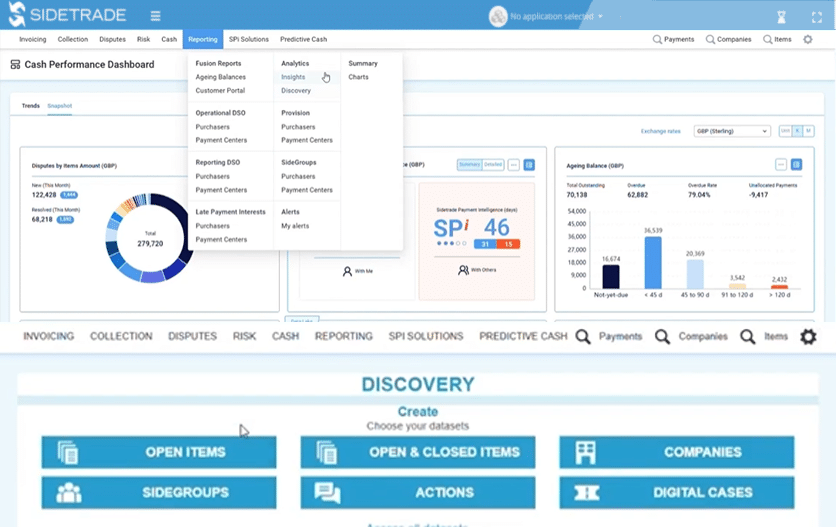
Task: Select Purchasers under Operational DSO
Action: click(x=212, y=127)
